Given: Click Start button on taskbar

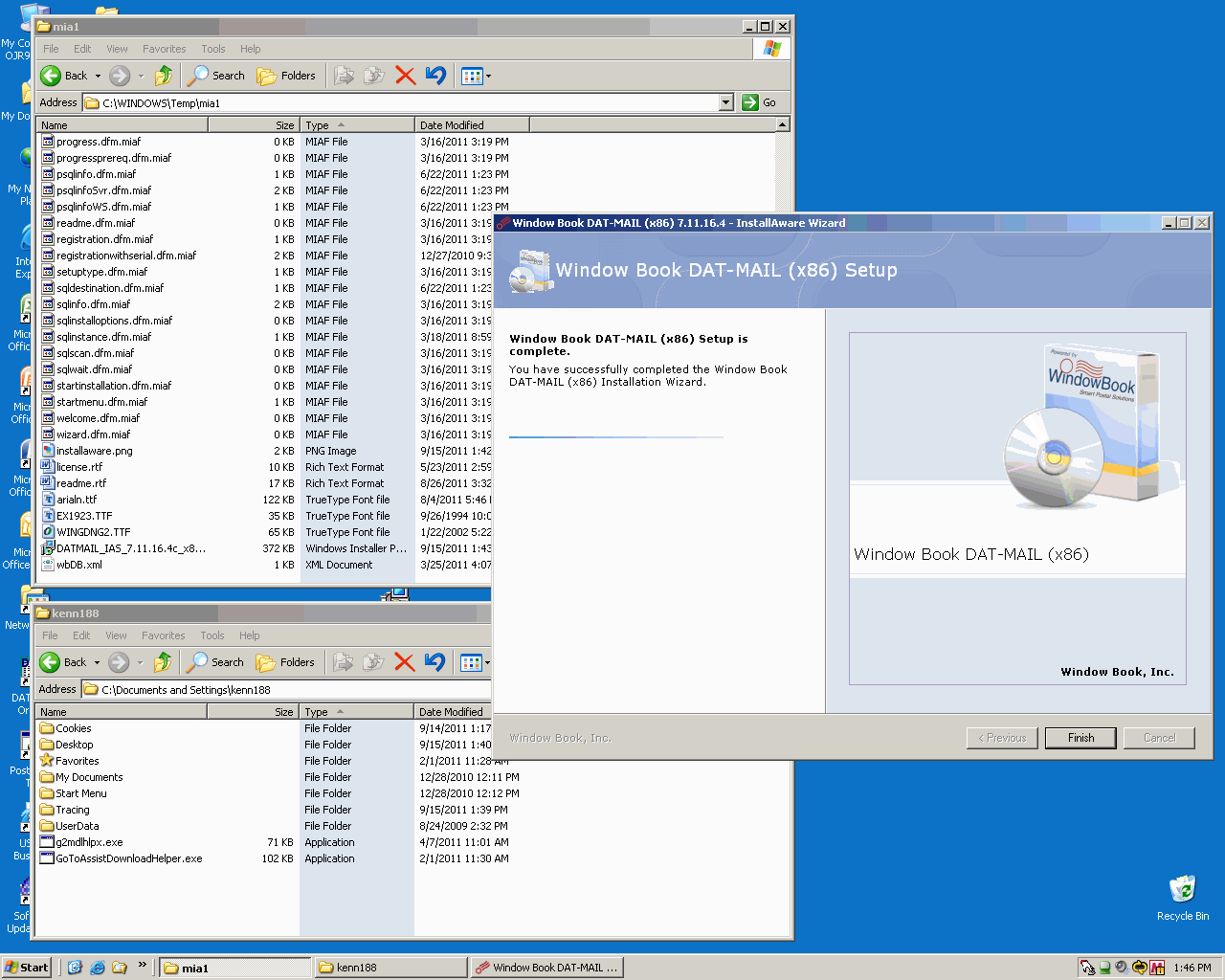Looking at the screenshot, I should click(26, 968).
